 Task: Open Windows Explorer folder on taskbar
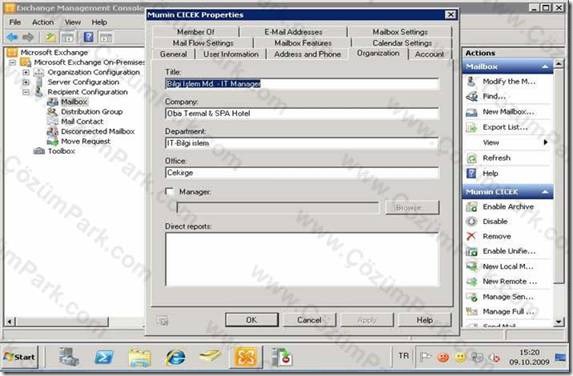140,358
